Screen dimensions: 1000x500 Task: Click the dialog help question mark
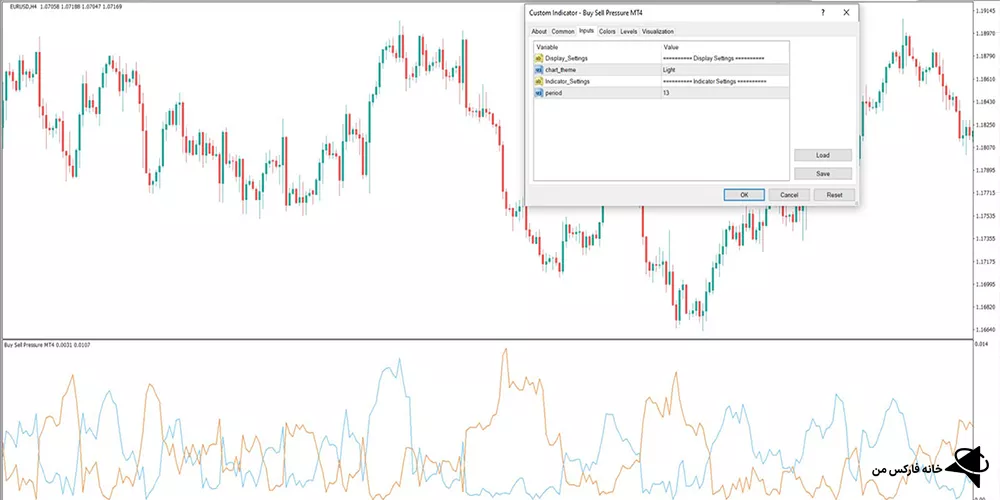pos(822,12)
